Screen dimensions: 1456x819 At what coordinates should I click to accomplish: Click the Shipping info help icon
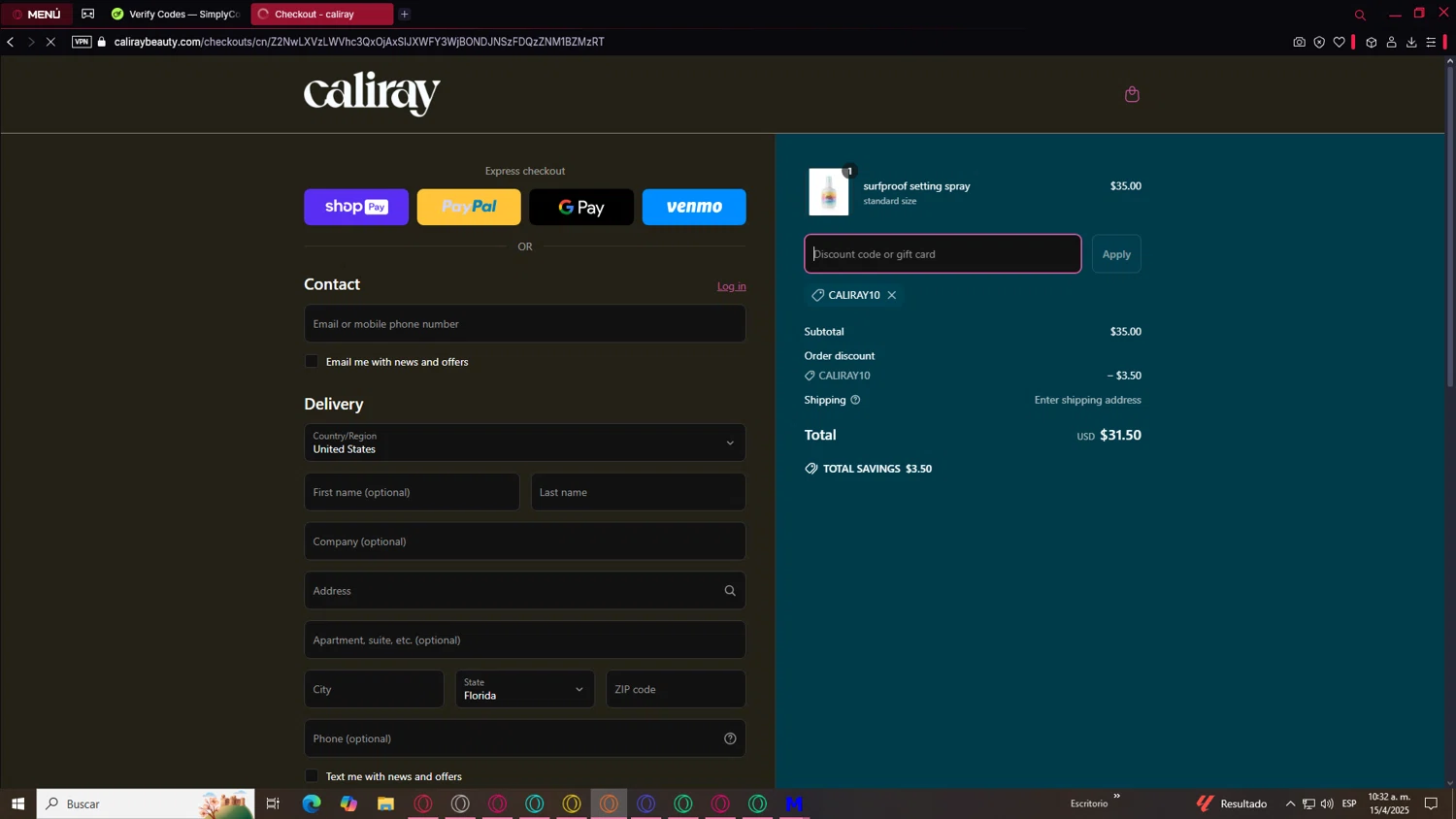point(855,400)
